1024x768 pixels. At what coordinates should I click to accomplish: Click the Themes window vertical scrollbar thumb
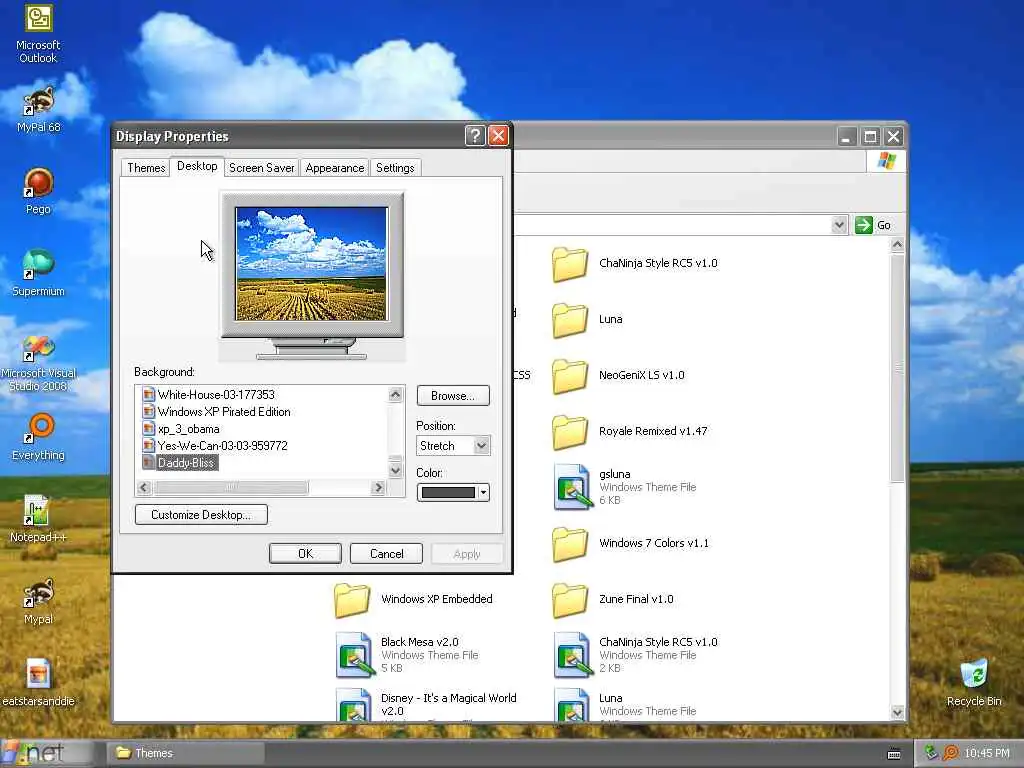(x=898, y=368)
